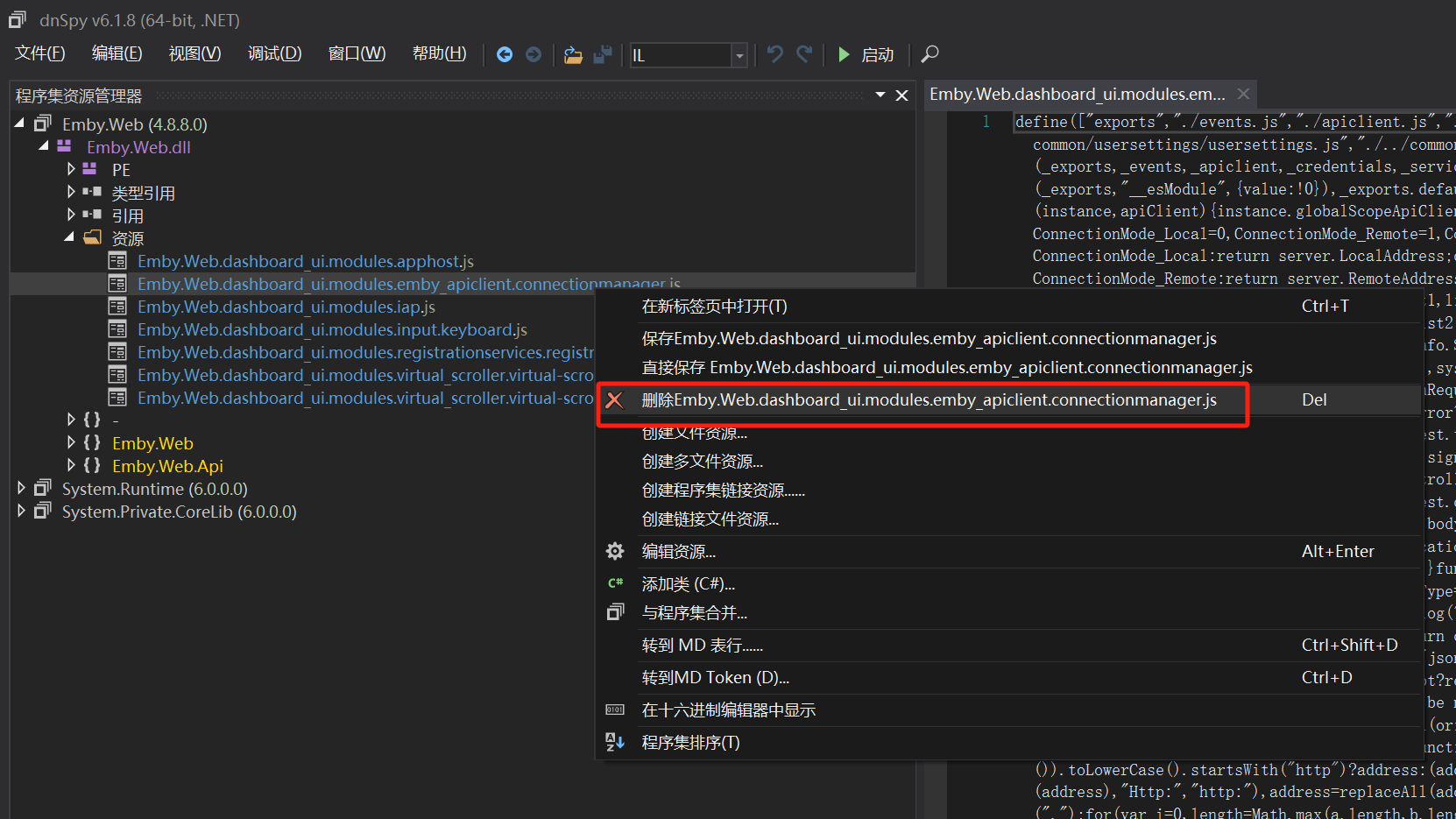Open 调试(D) menu
The height and width of the screenshot is (819, 1456).
tap(274, 53)
